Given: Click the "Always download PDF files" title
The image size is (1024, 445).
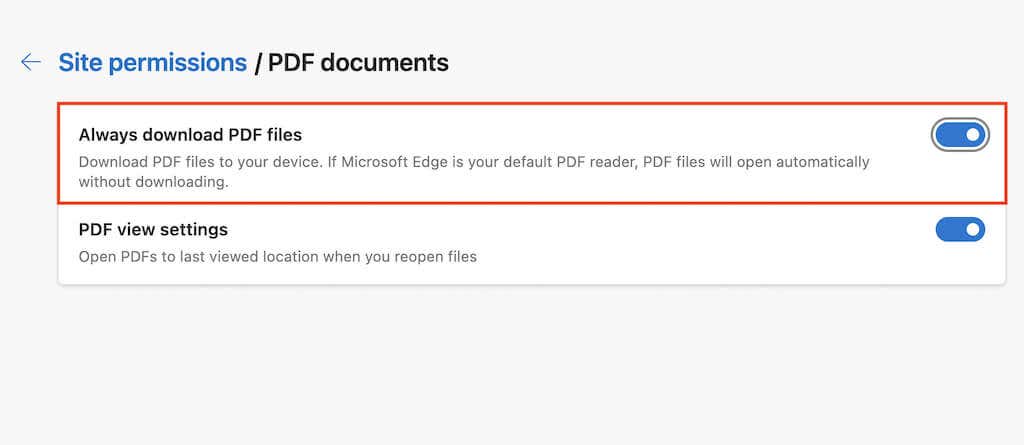Looking at the screenshot, I should point(190,134).
